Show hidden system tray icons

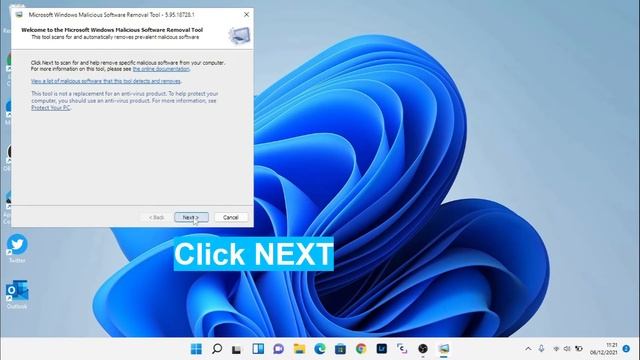pos(528,349)
